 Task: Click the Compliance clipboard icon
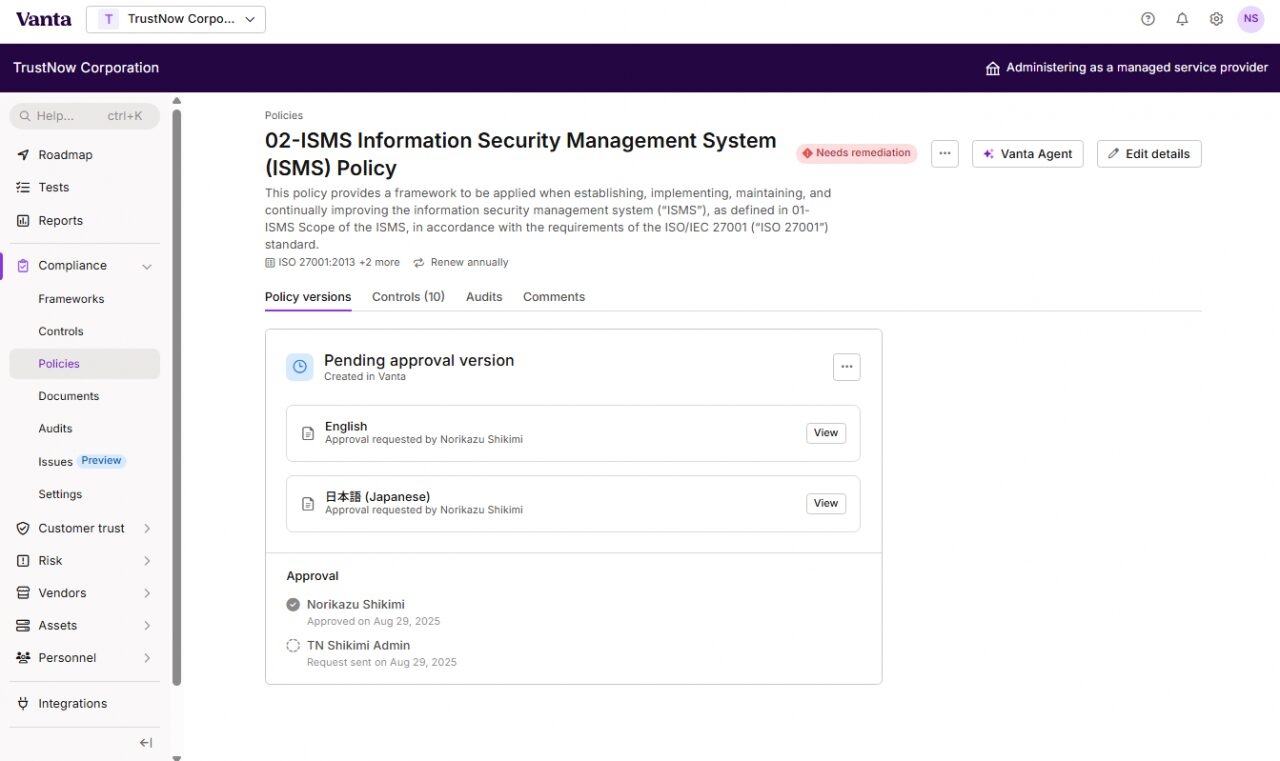coord(23,266)
